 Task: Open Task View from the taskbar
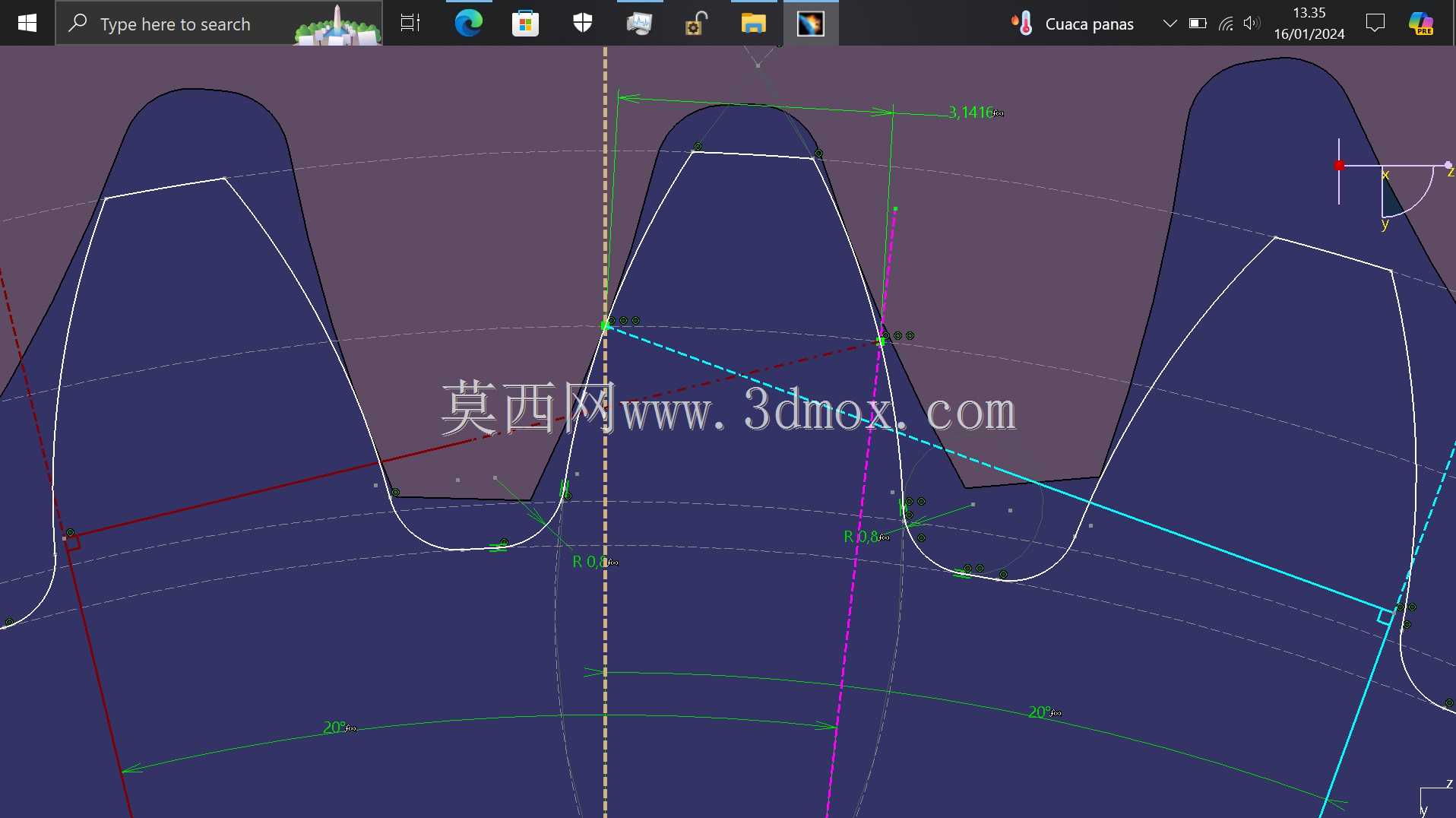pyautogui.click(x=410, y=23)
